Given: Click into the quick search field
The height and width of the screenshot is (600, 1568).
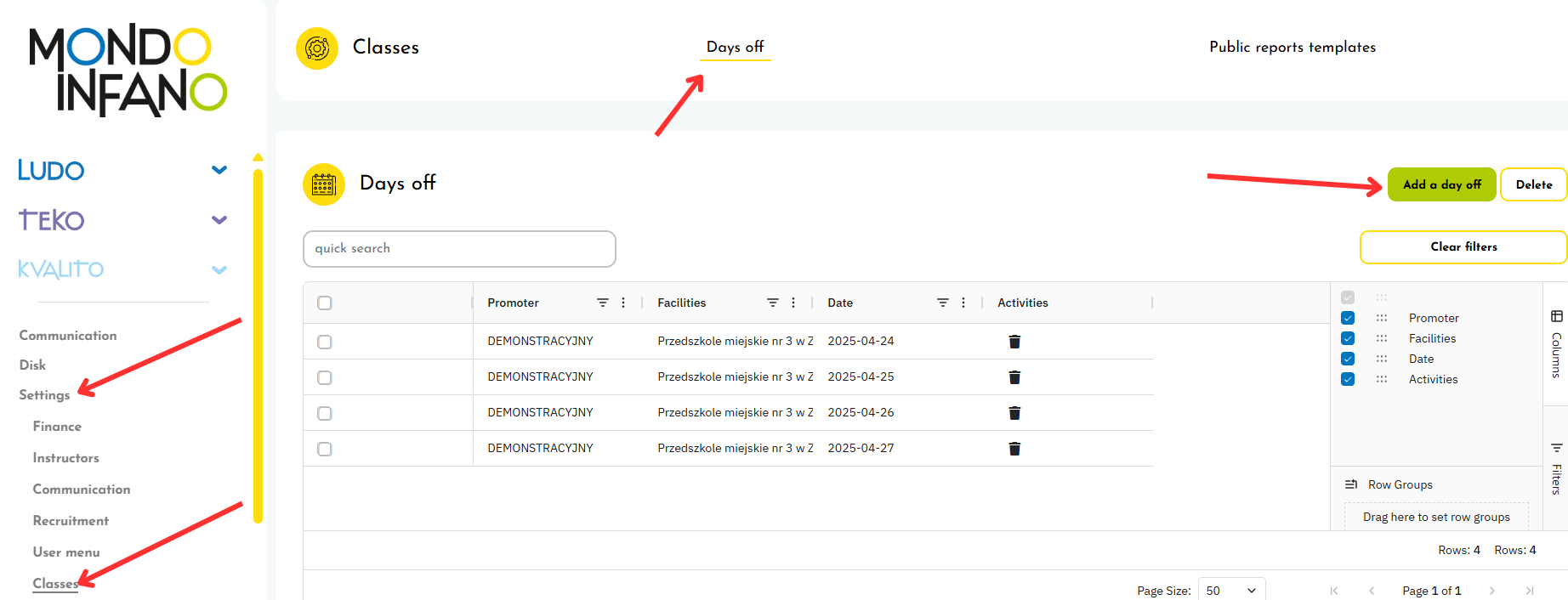Looking at the screenshot, I should pyautogui.click(x=459, y=248).
